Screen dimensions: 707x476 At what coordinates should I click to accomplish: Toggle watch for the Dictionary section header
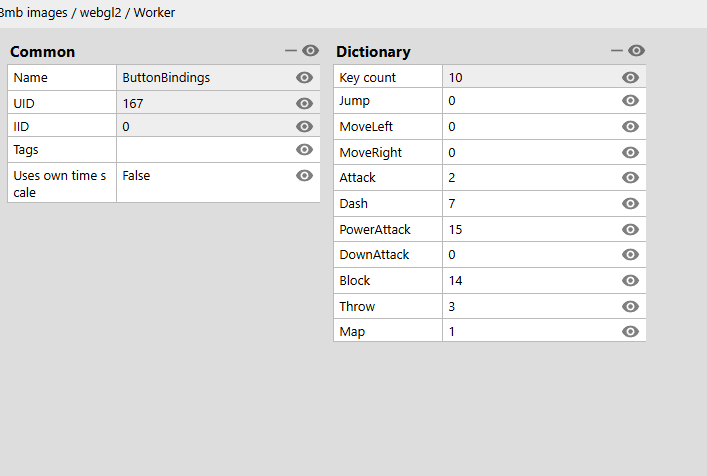click(x=636, y=50)
